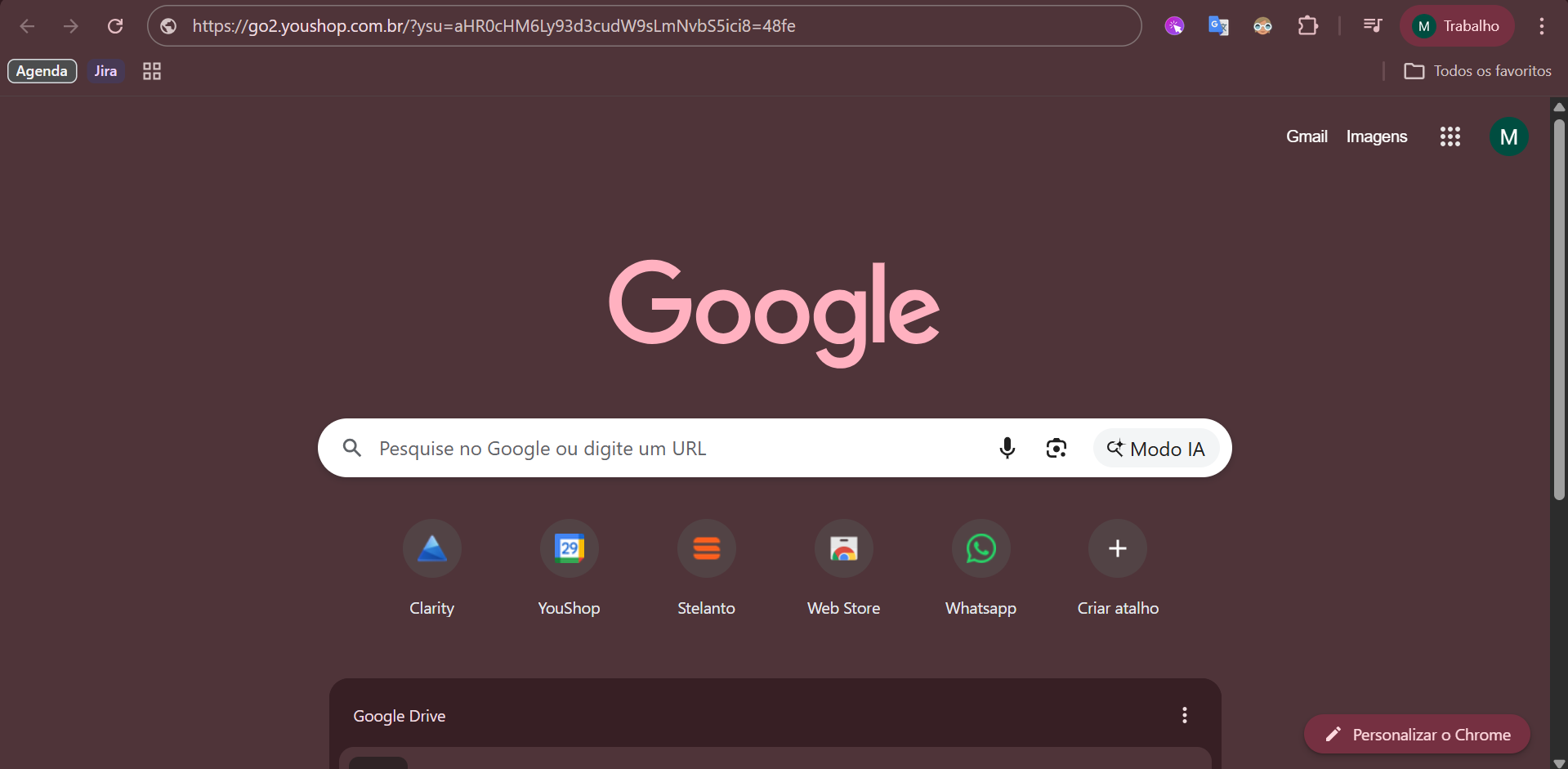Open the Jira bookmark
Screen dimensions: 1568x769
pos(105,71)
